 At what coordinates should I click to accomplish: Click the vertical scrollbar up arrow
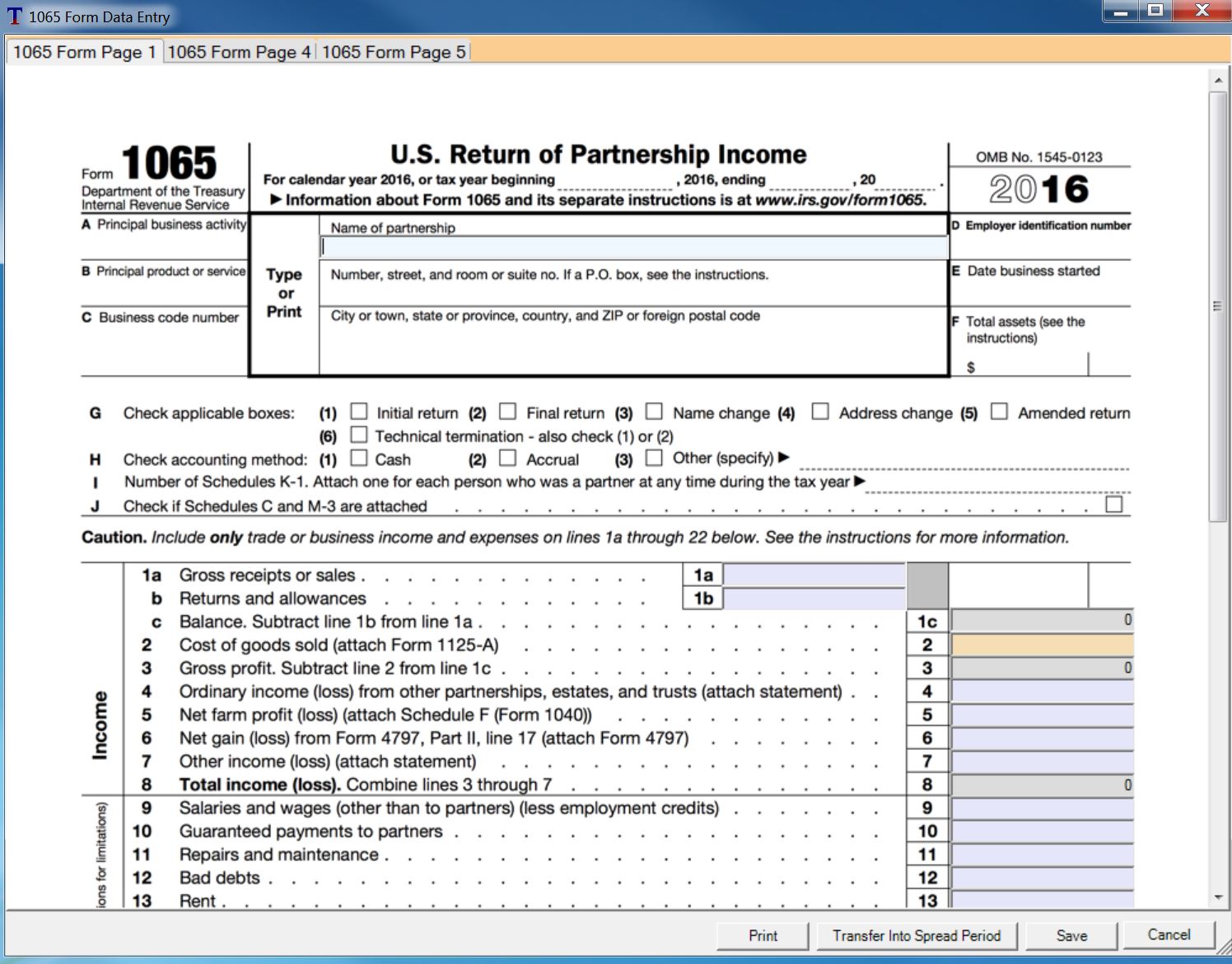click(x=1218, y=81)
